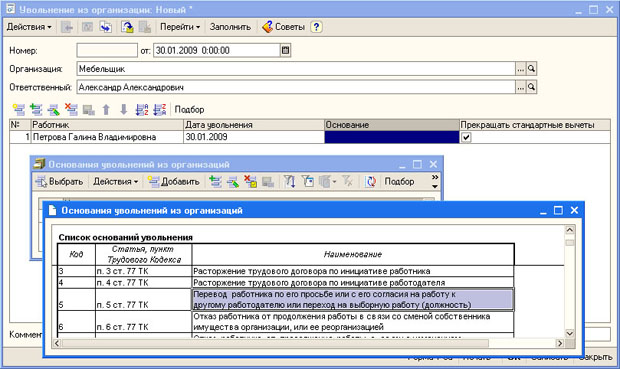Open the filter history dropdown icon
Viewport: 620px width, 369px height.
click(x=328, y=182)
